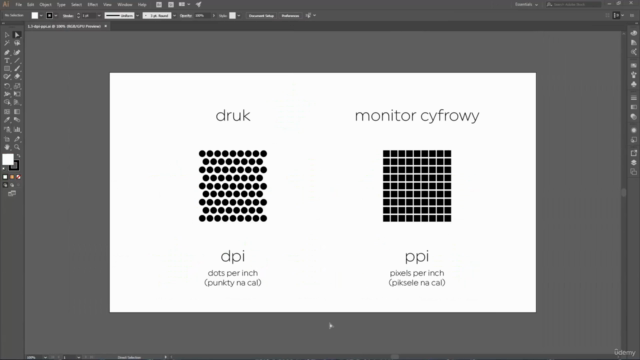Select the Symbol Sprayer tool
The height and width of the screenshot is (360, 640).
coord(7,130)
